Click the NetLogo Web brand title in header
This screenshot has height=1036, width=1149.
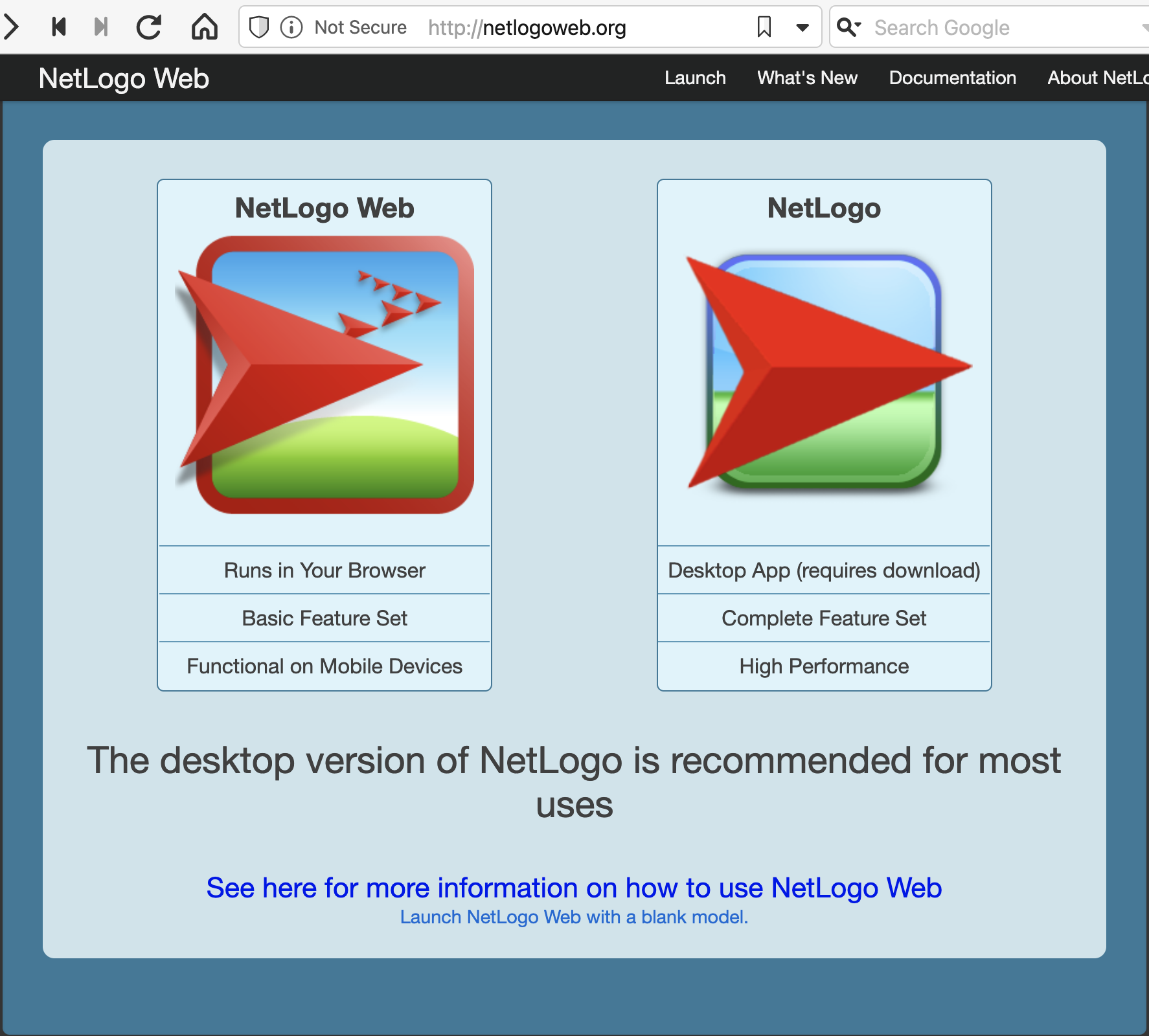[x=124, y=78]
